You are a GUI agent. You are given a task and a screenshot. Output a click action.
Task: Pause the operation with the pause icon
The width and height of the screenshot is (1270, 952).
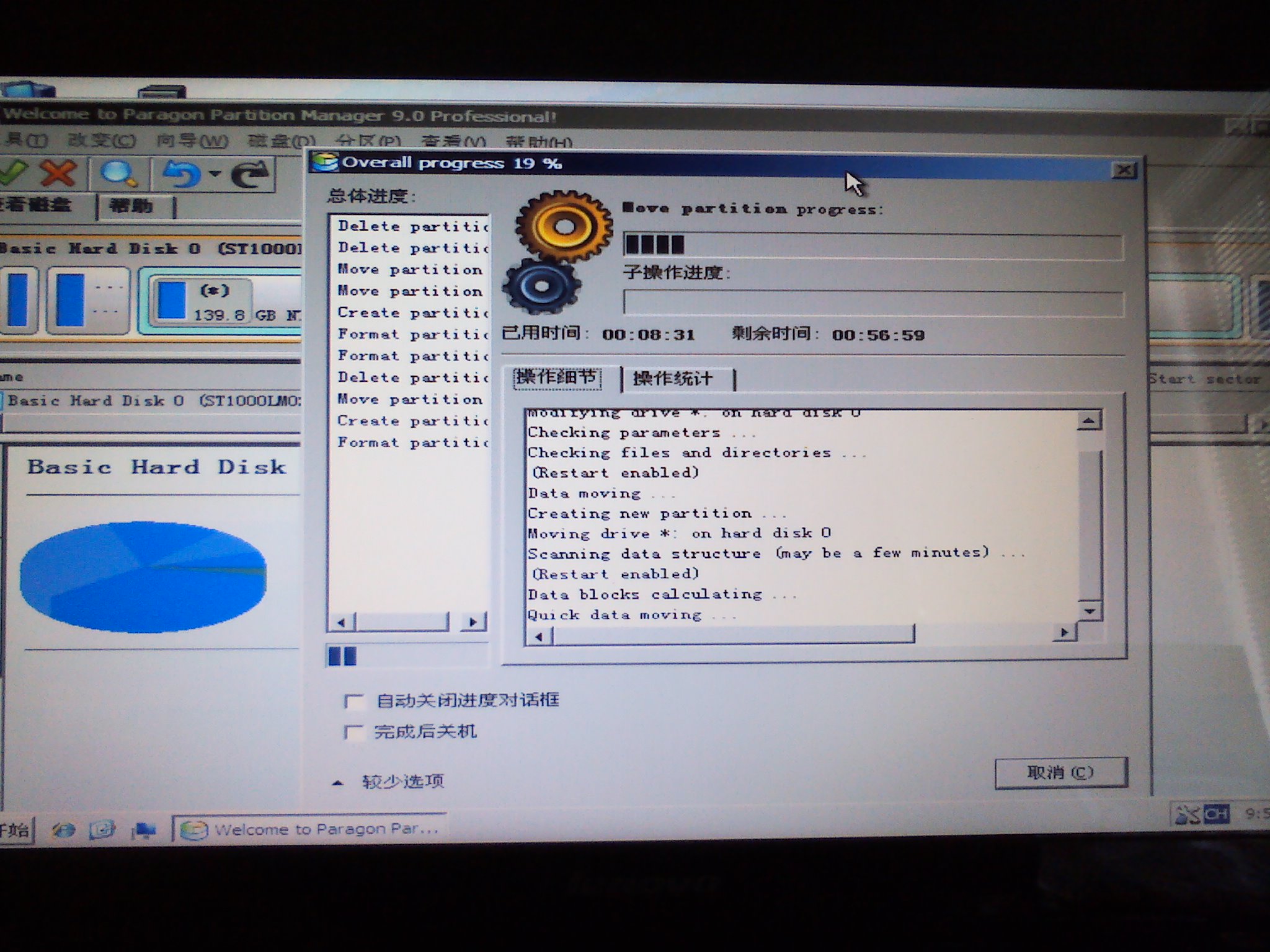pyautogui.click(x=341, y=656)
